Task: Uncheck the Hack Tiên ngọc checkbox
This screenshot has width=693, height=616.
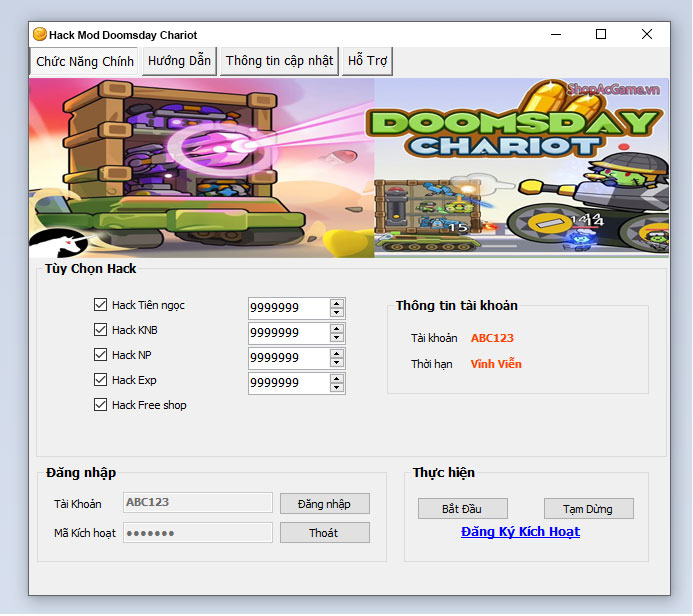Action: click(100, 304)
